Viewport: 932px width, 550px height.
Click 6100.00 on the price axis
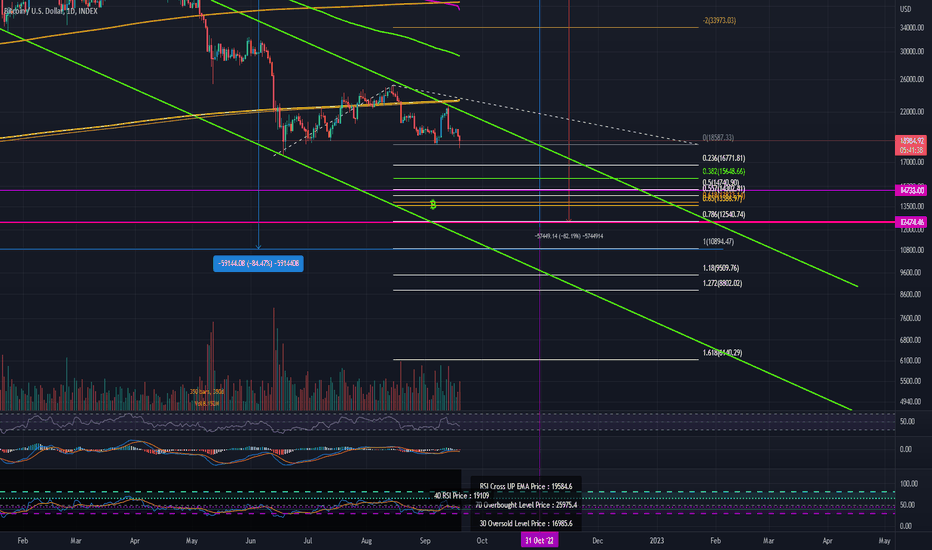(912, 361)
